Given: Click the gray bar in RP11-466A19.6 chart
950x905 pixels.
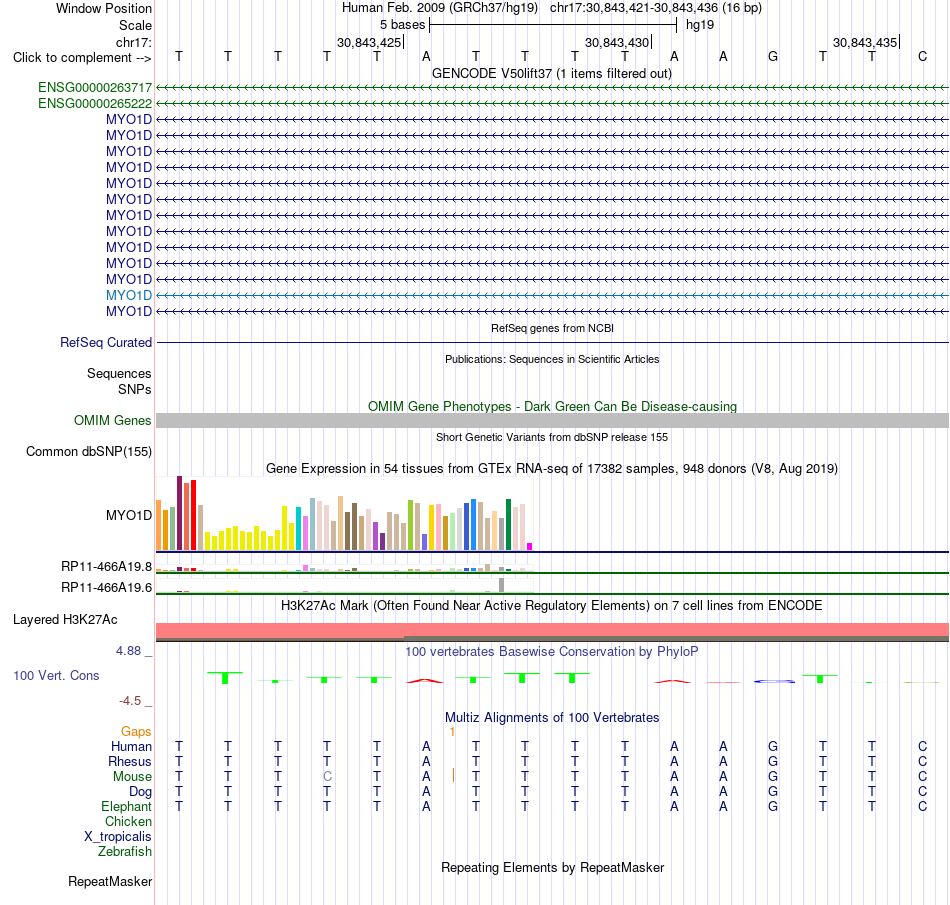Looking at the screenshot, I should 501,585.
